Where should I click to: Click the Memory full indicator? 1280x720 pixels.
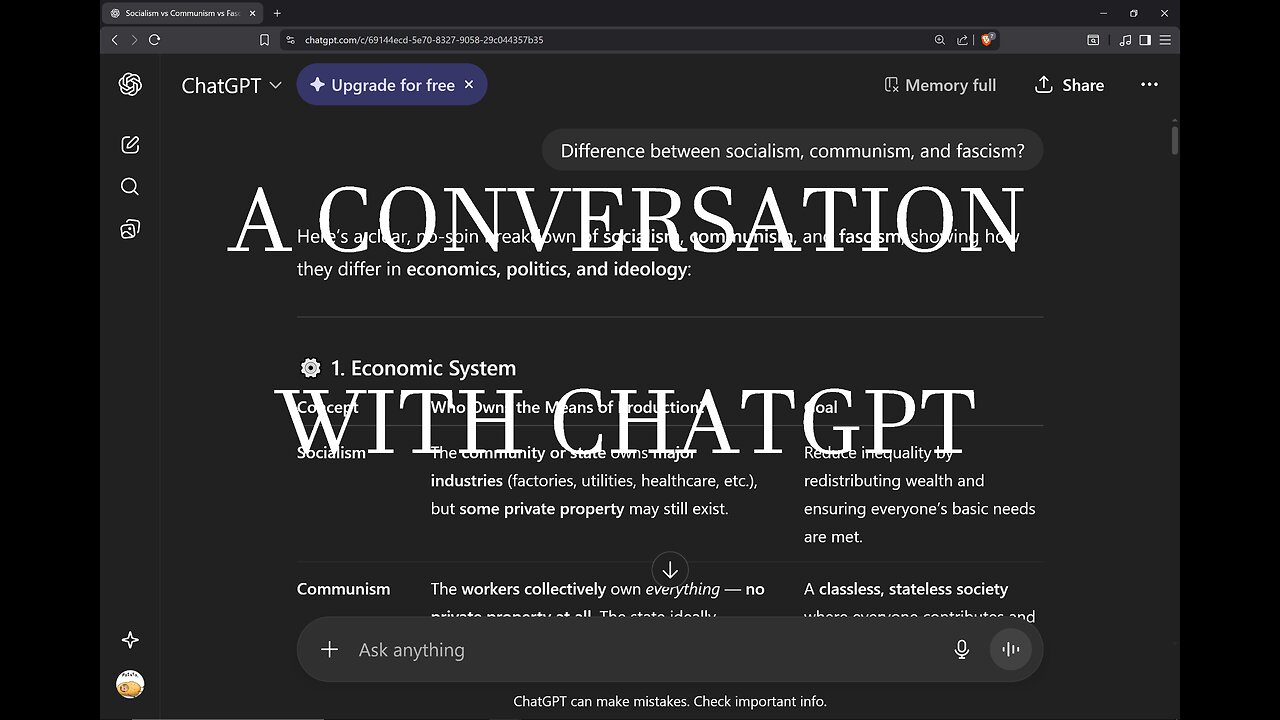[940, 85]
